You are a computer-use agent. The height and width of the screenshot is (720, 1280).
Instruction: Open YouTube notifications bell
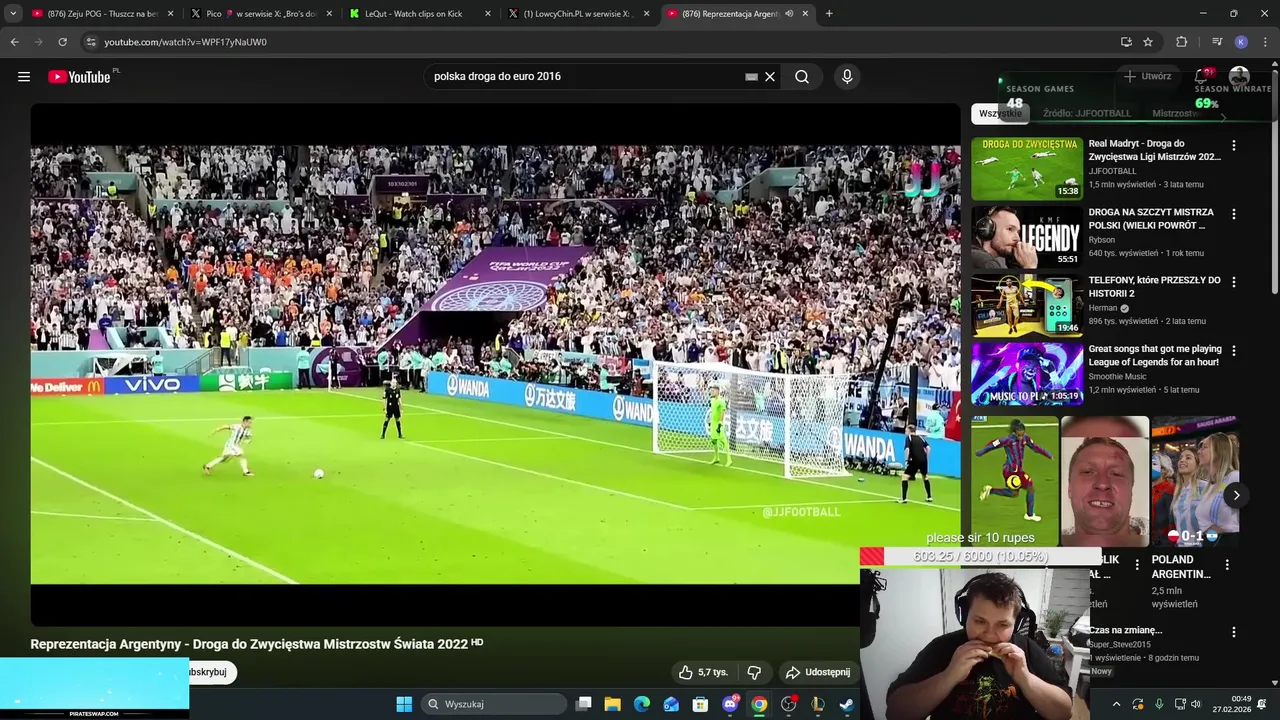[x=1202, y=77]
